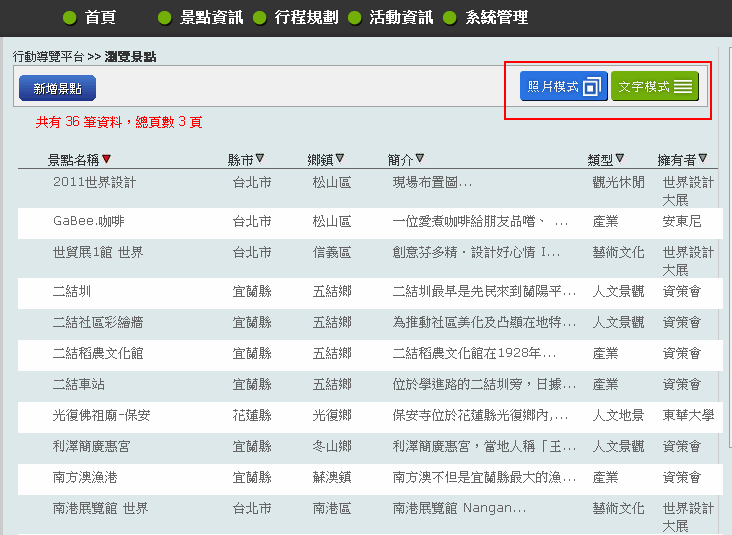Open the 系統管理 menu item

(x=497, y=18)
